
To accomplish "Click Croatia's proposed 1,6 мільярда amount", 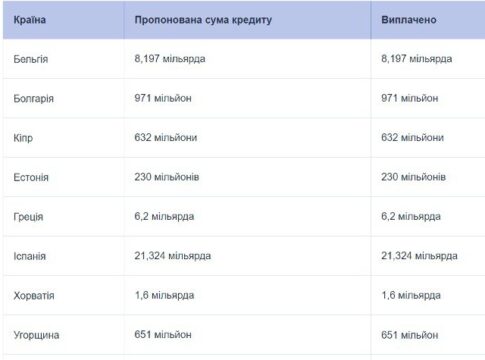I will coord(164,295).
